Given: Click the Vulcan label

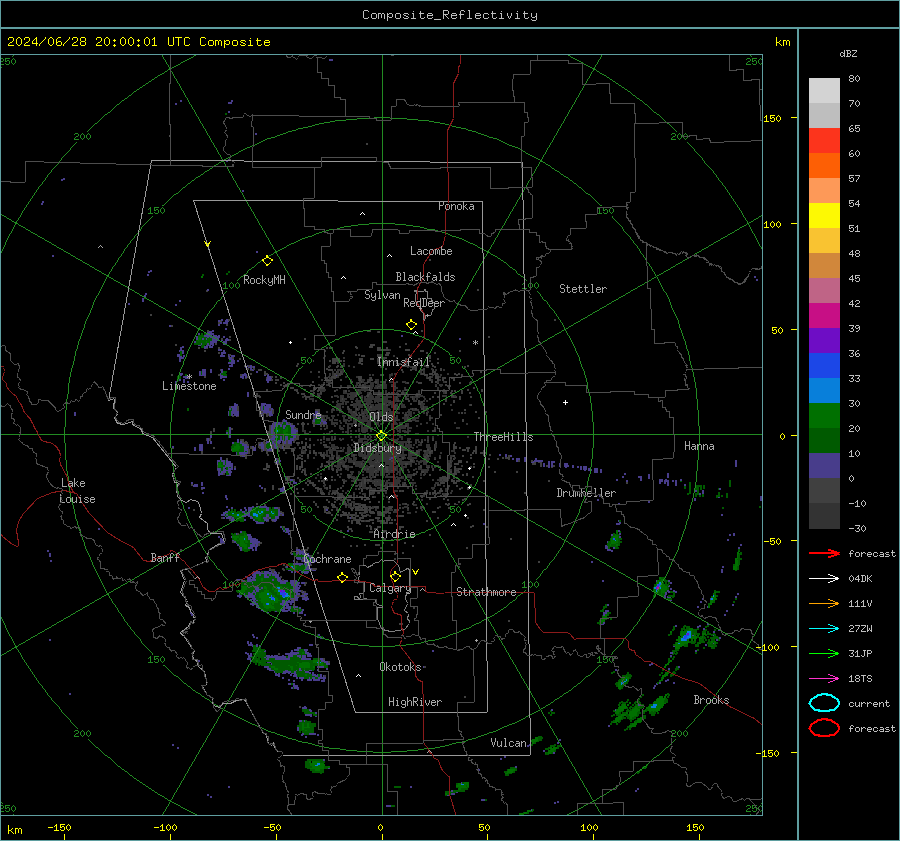Looking at the screenshot, I should click(x=509, y=743).
